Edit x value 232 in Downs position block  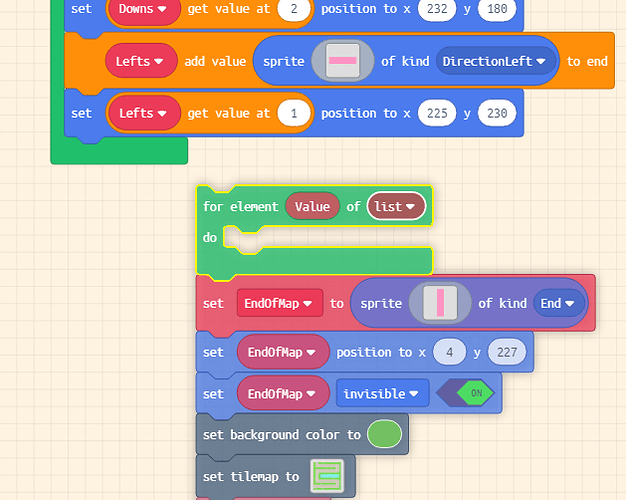pyautogui.click(x=437, y=9)
